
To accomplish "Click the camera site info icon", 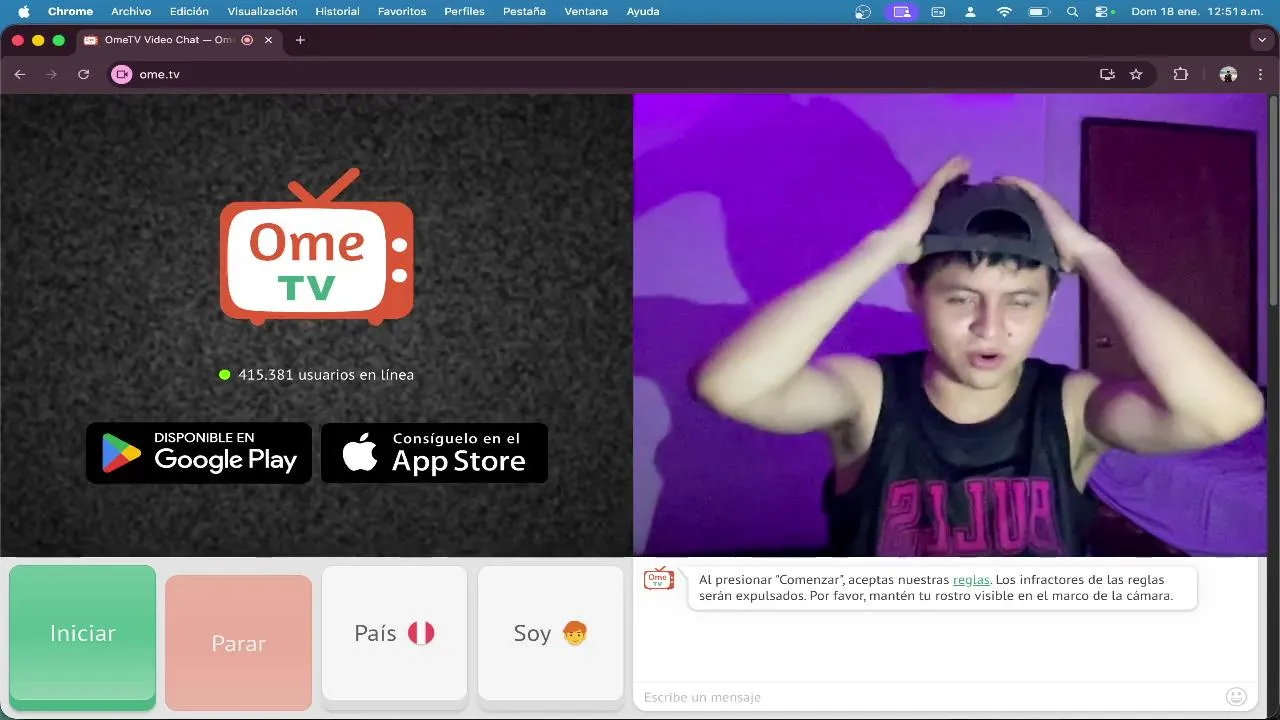I will tap(122, 74).
